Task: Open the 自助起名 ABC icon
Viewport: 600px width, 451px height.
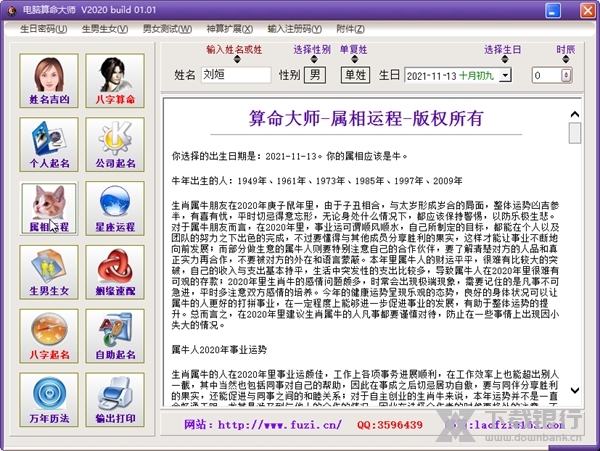Action: click(115, 336)
